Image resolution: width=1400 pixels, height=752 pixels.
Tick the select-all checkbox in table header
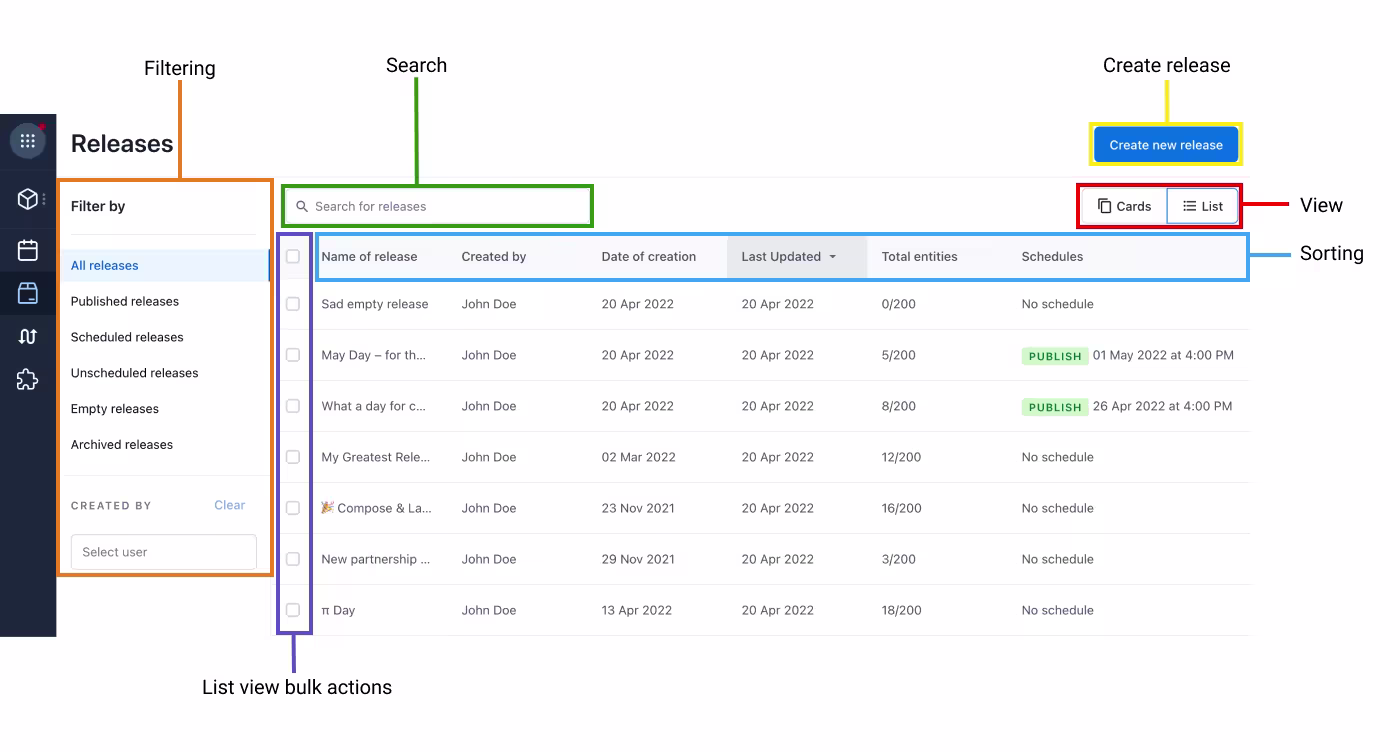293,257
